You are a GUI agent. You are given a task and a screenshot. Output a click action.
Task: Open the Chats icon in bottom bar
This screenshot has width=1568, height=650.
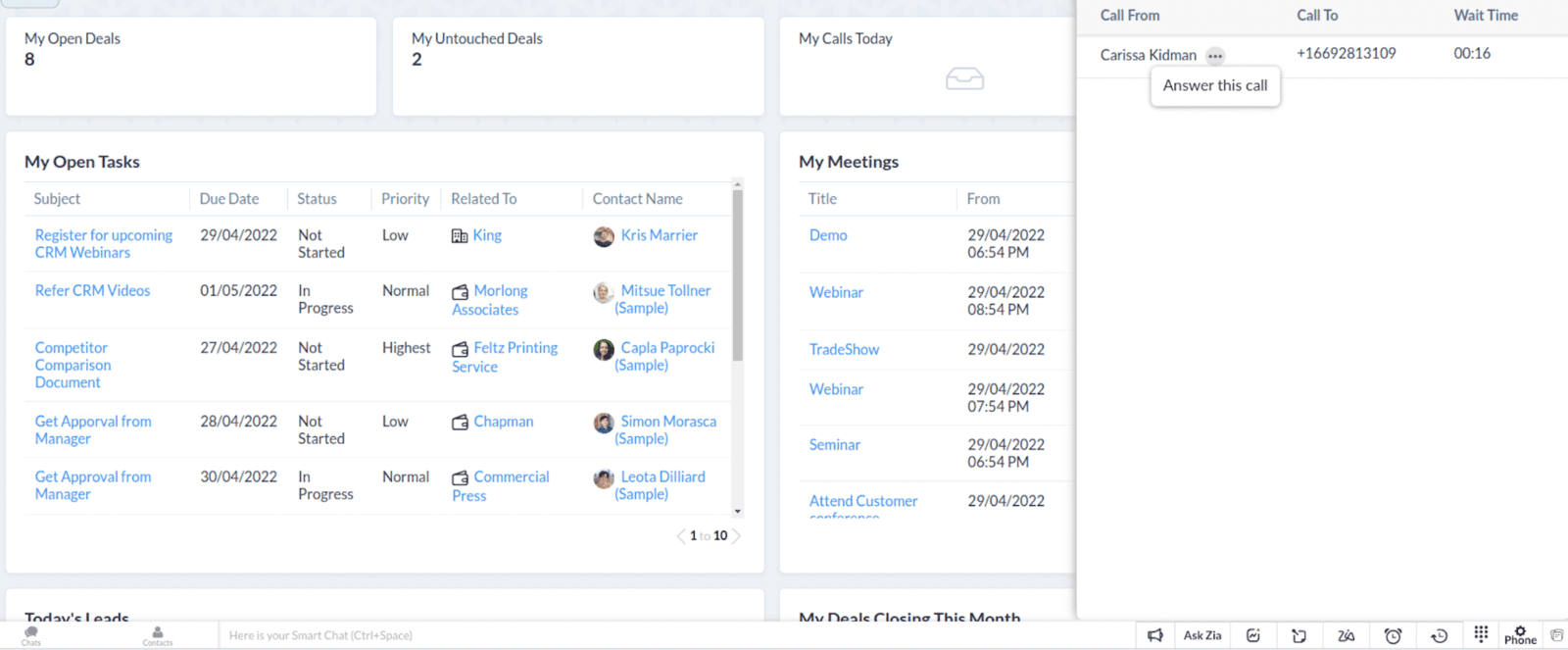31,635
